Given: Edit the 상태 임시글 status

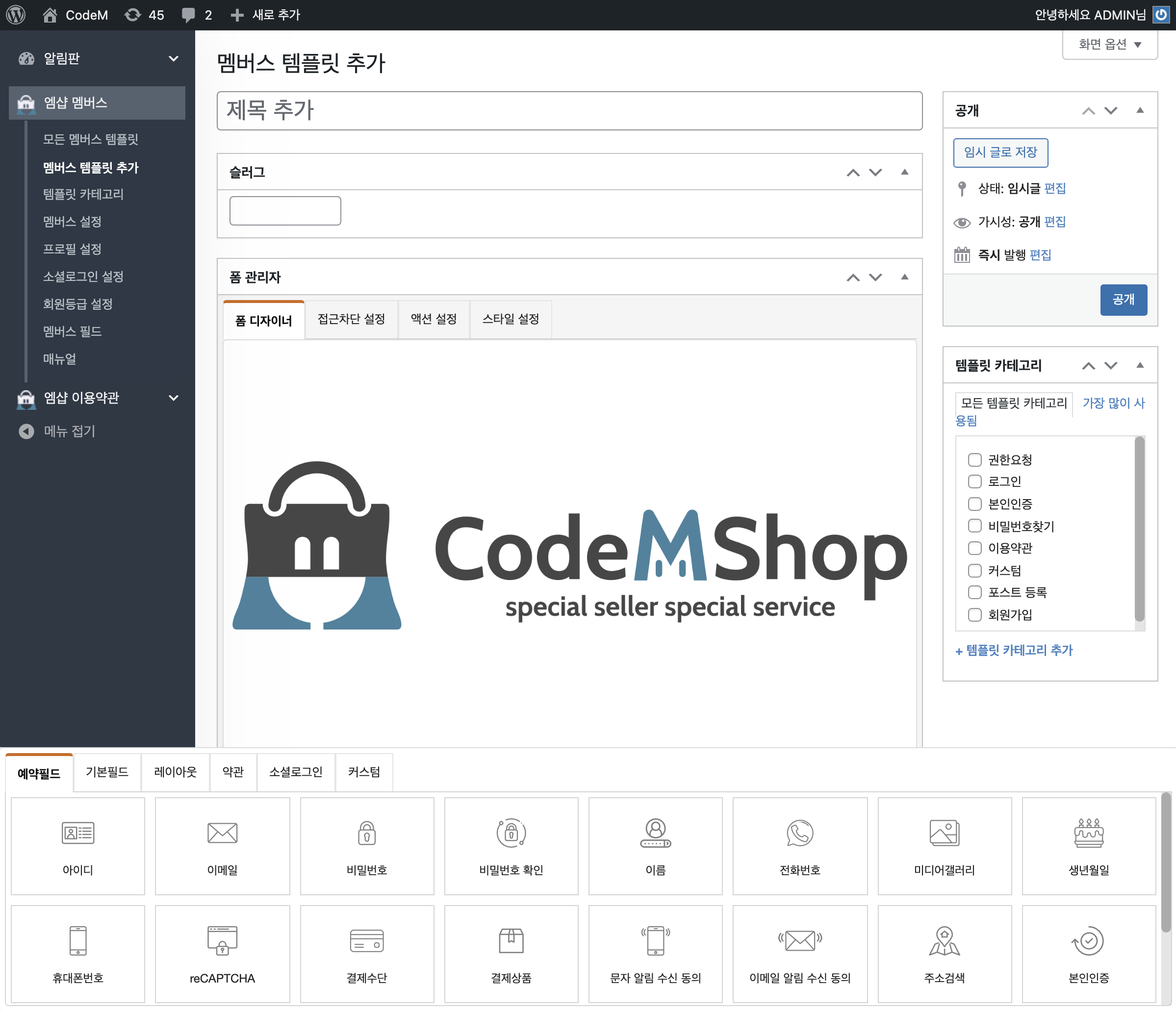Looking at the screenshot, I should (x=1054, y=188).
